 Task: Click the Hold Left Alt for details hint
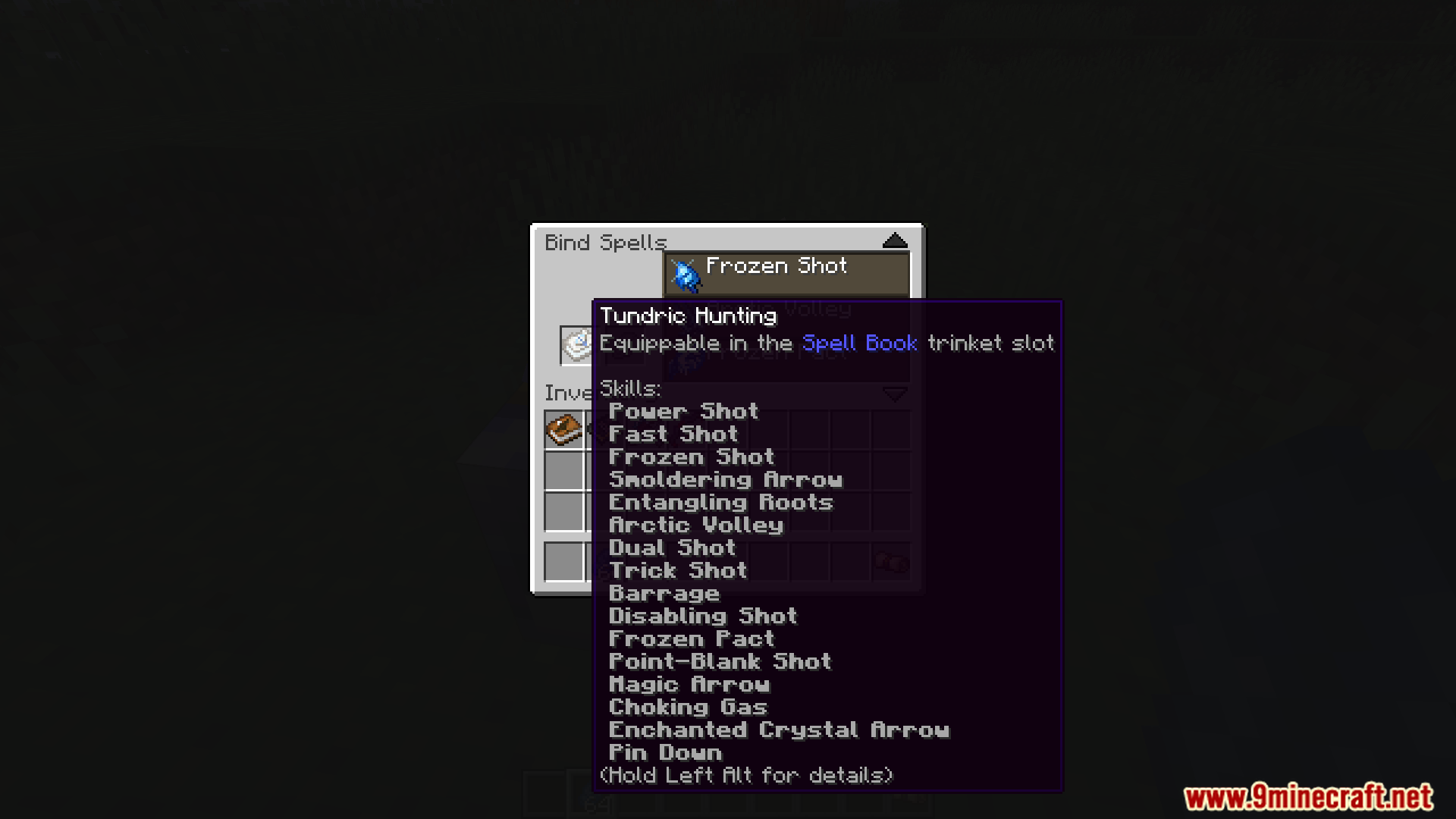746,775
